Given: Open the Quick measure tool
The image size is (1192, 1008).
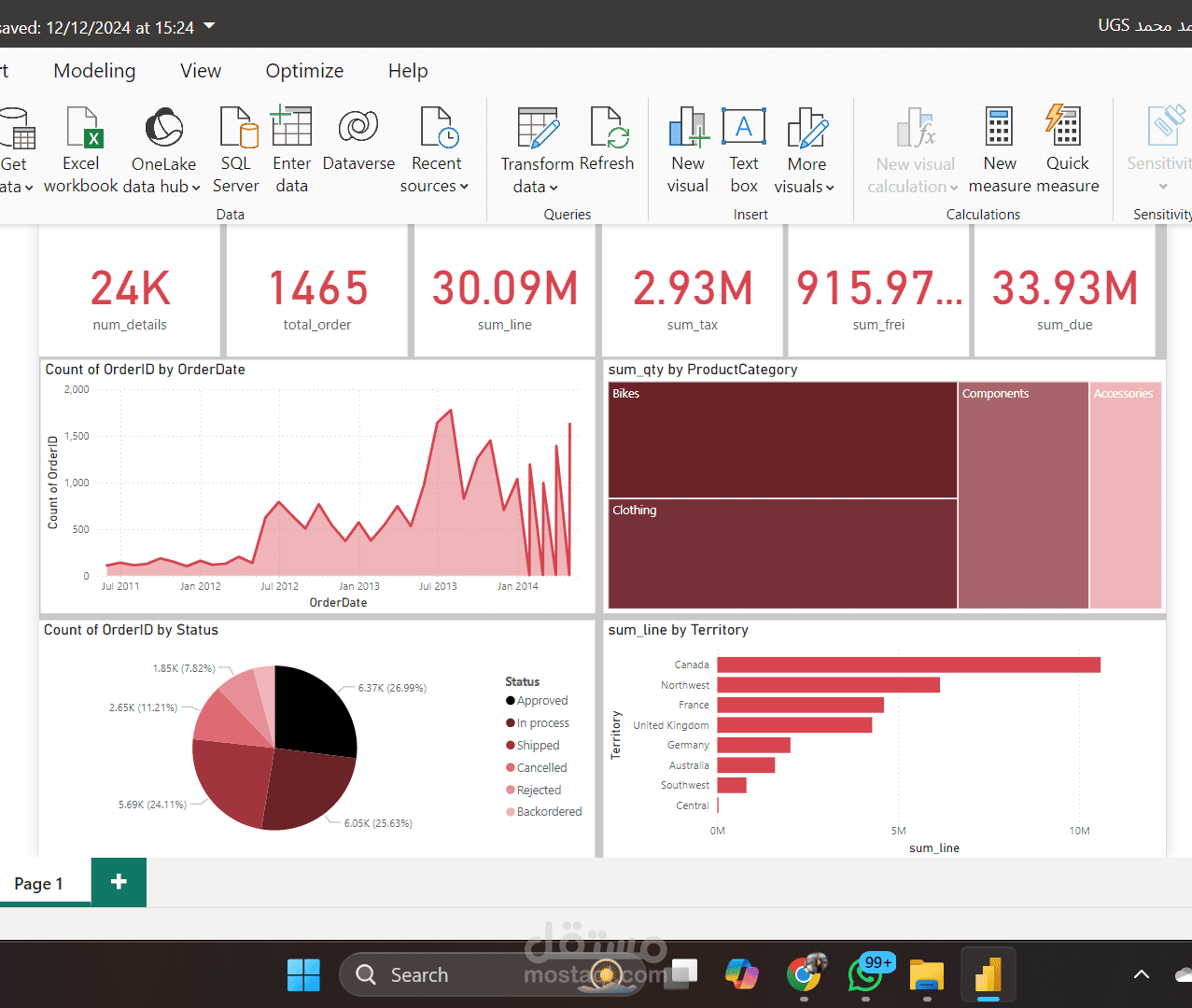Looking at the screenshot, I should (x=1067, y=149).
